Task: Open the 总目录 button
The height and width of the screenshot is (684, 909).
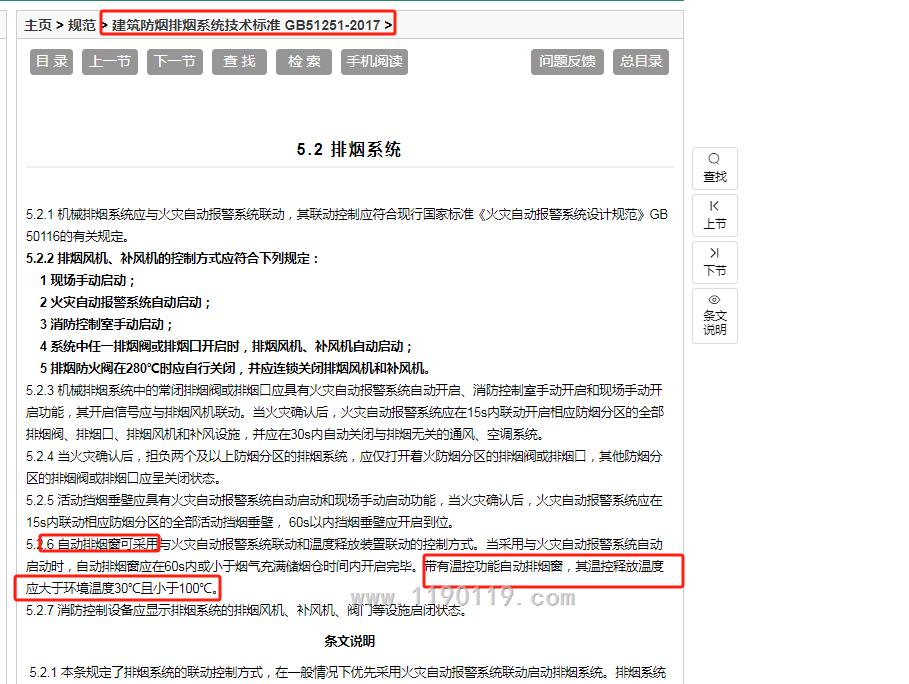Action: [x=641, y=61]
